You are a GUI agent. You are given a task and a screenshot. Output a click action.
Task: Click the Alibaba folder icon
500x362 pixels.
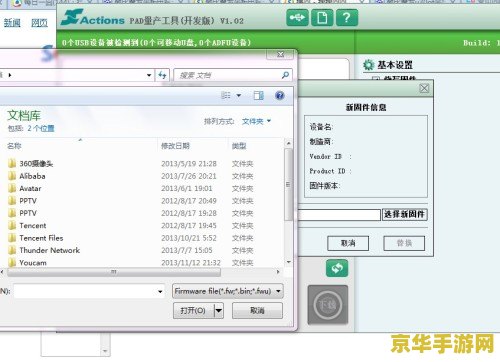(12, 176)
